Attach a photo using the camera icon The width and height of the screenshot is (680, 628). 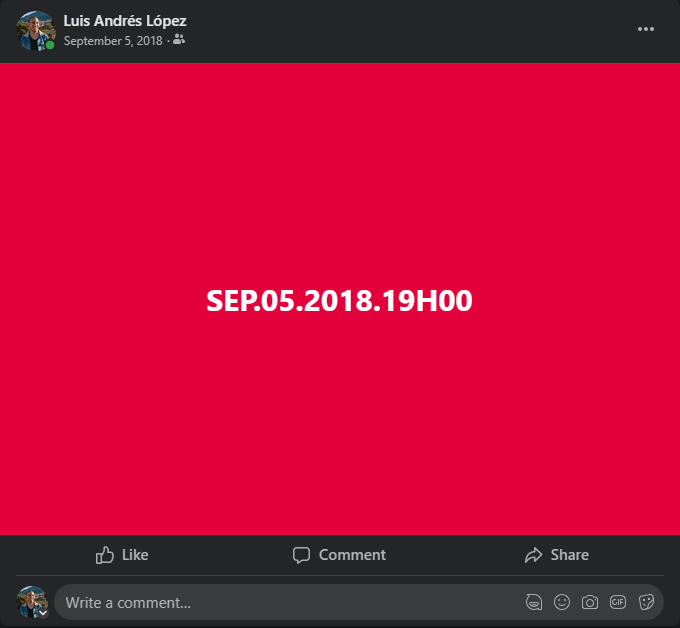pyautogui.click(x=589, y=602)
